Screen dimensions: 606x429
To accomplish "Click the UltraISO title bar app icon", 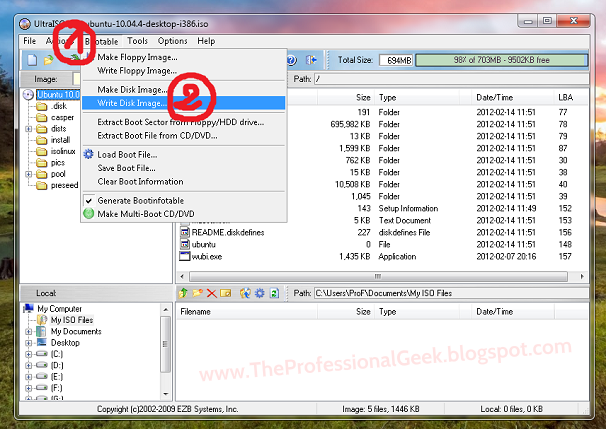I will click(x=25, y=24).
